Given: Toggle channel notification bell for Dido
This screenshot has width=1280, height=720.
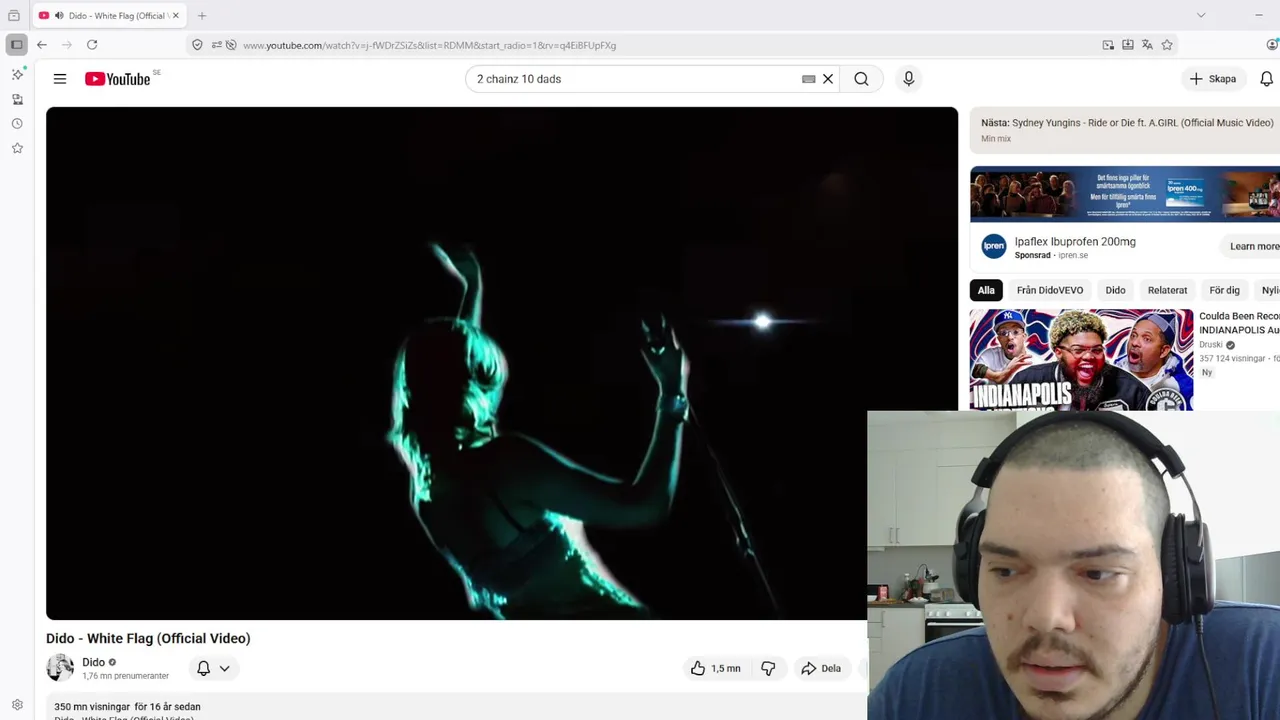Looking at the screenshot, I should click(x=203, y=668).
